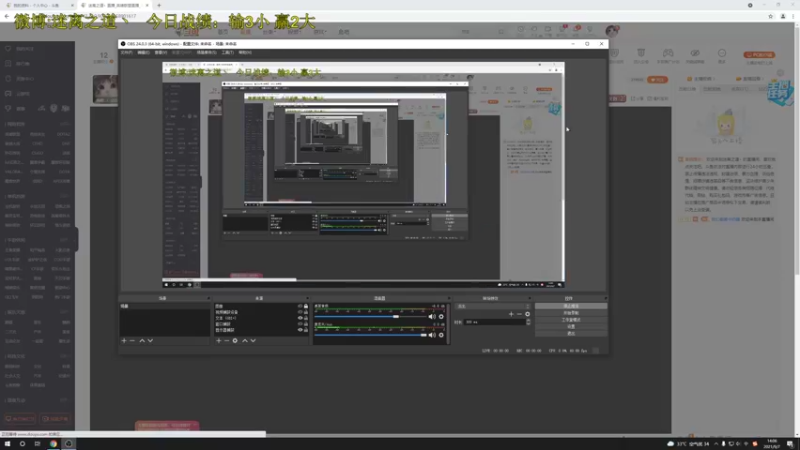Move the scene up with the Scenes up arrow
Screen dimensions: 800x450
point(142,340)
